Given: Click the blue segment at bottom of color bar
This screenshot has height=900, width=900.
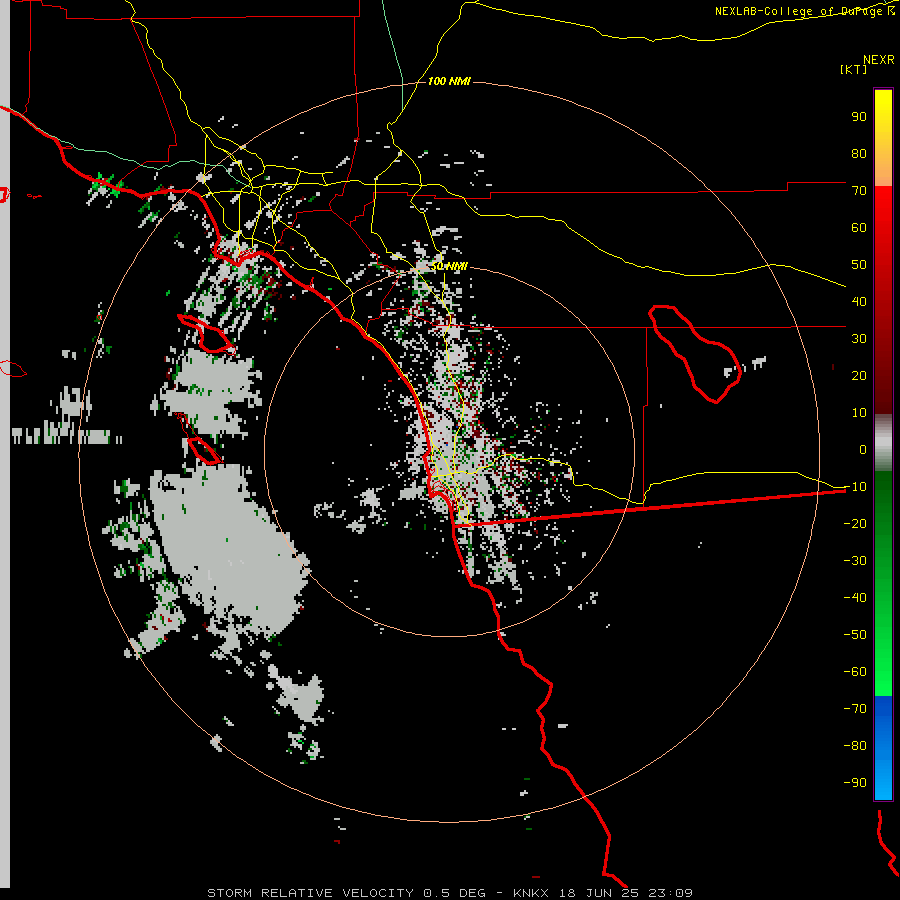Looking at the screenshot, I should tap(883, 748).
